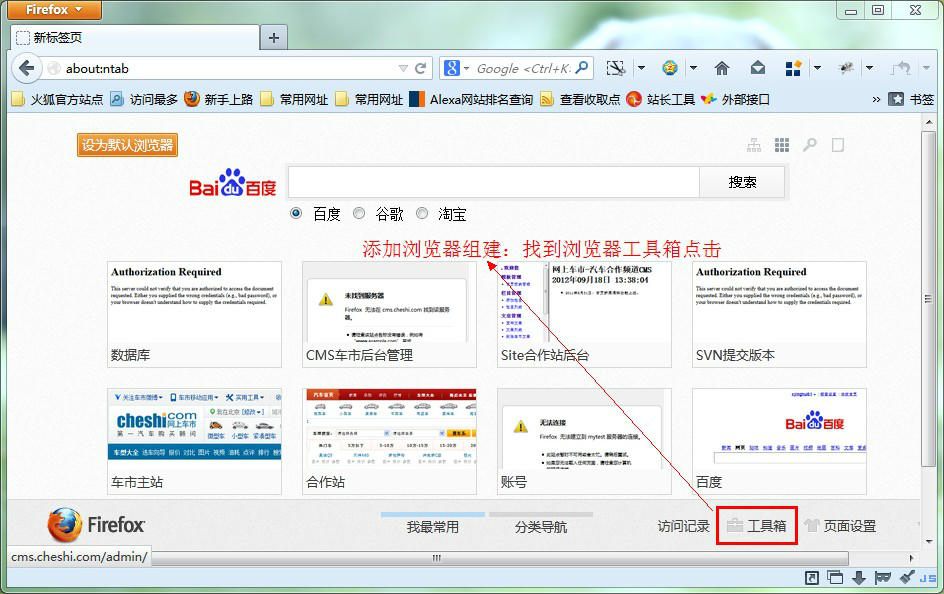Open downloads arrow in status bar
The height and width of the screenshot is (594, 944).
tap(859, 578)
